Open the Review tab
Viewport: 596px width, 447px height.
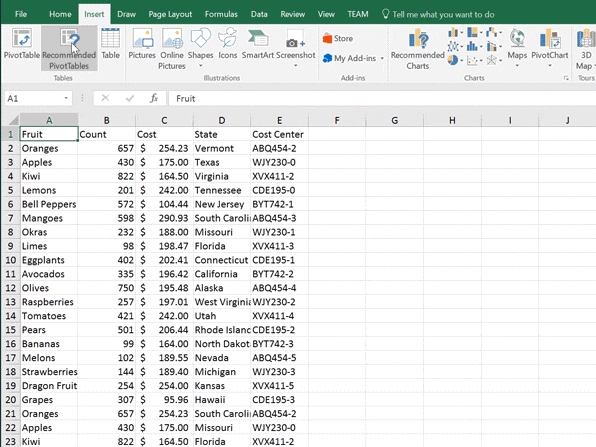(x=293, y=14)
